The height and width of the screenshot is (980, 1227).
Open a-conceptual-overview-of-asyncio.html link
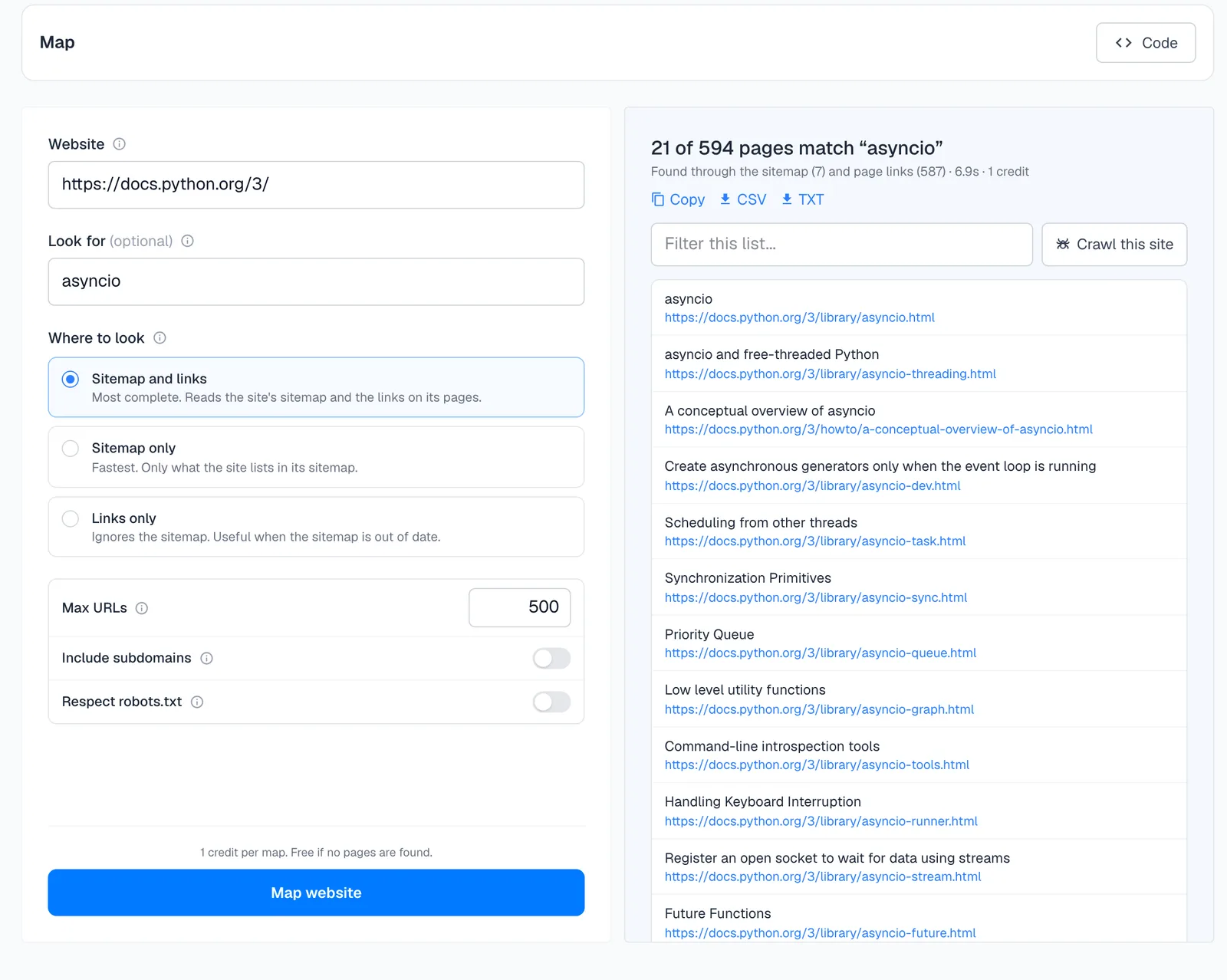pyautogui.click(x=878, y=429)
